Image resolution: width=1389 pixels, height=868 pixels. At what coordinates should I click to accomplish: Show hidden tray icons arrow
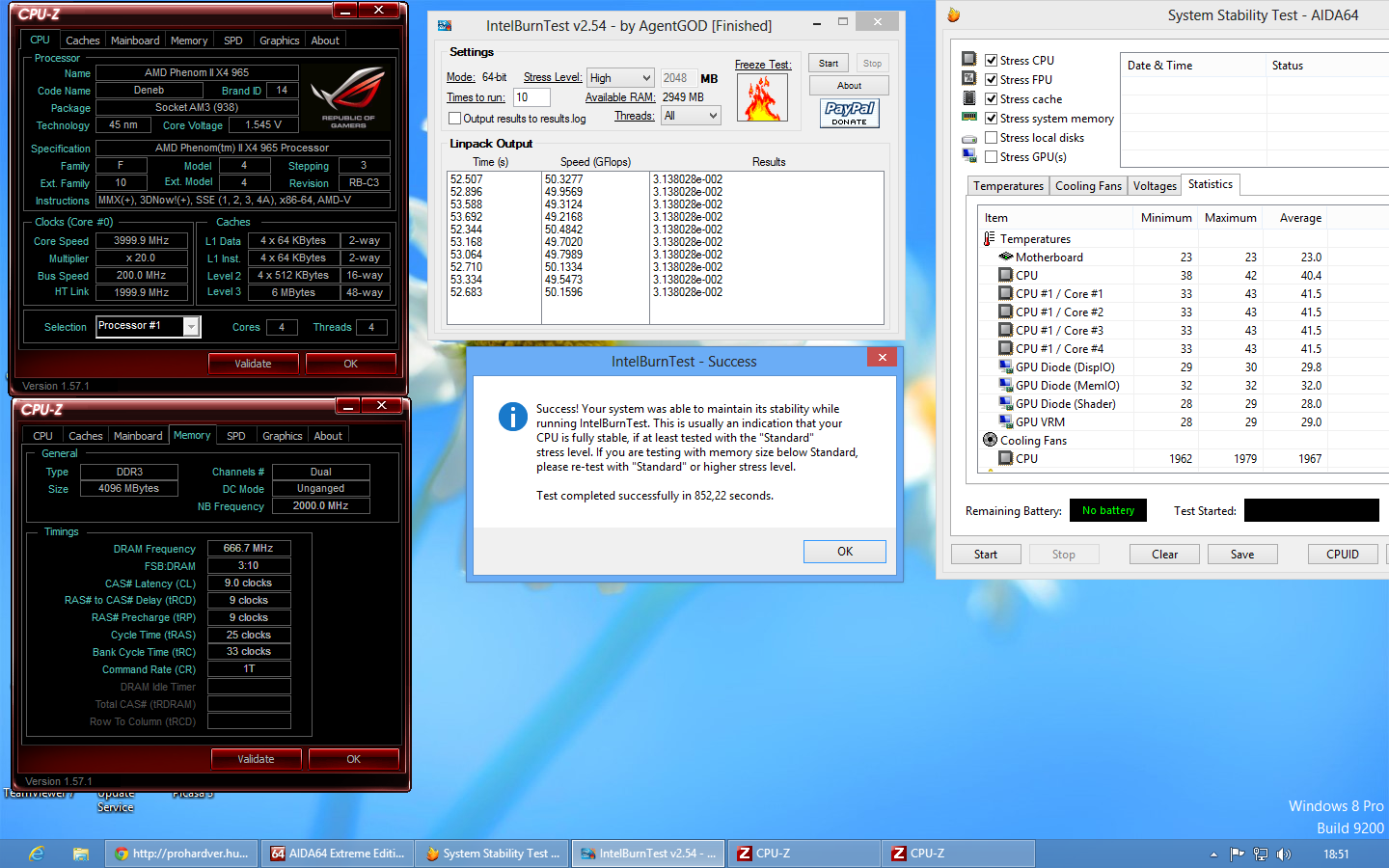1213,854
